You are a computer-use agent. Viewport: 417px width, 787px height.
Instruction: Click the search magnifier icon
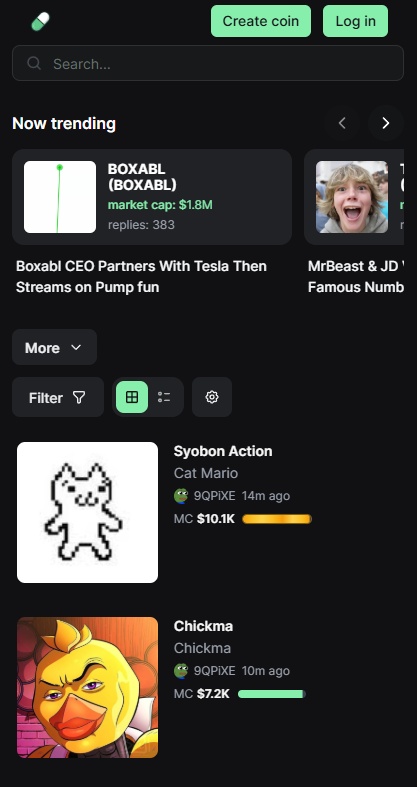(34, 63)
